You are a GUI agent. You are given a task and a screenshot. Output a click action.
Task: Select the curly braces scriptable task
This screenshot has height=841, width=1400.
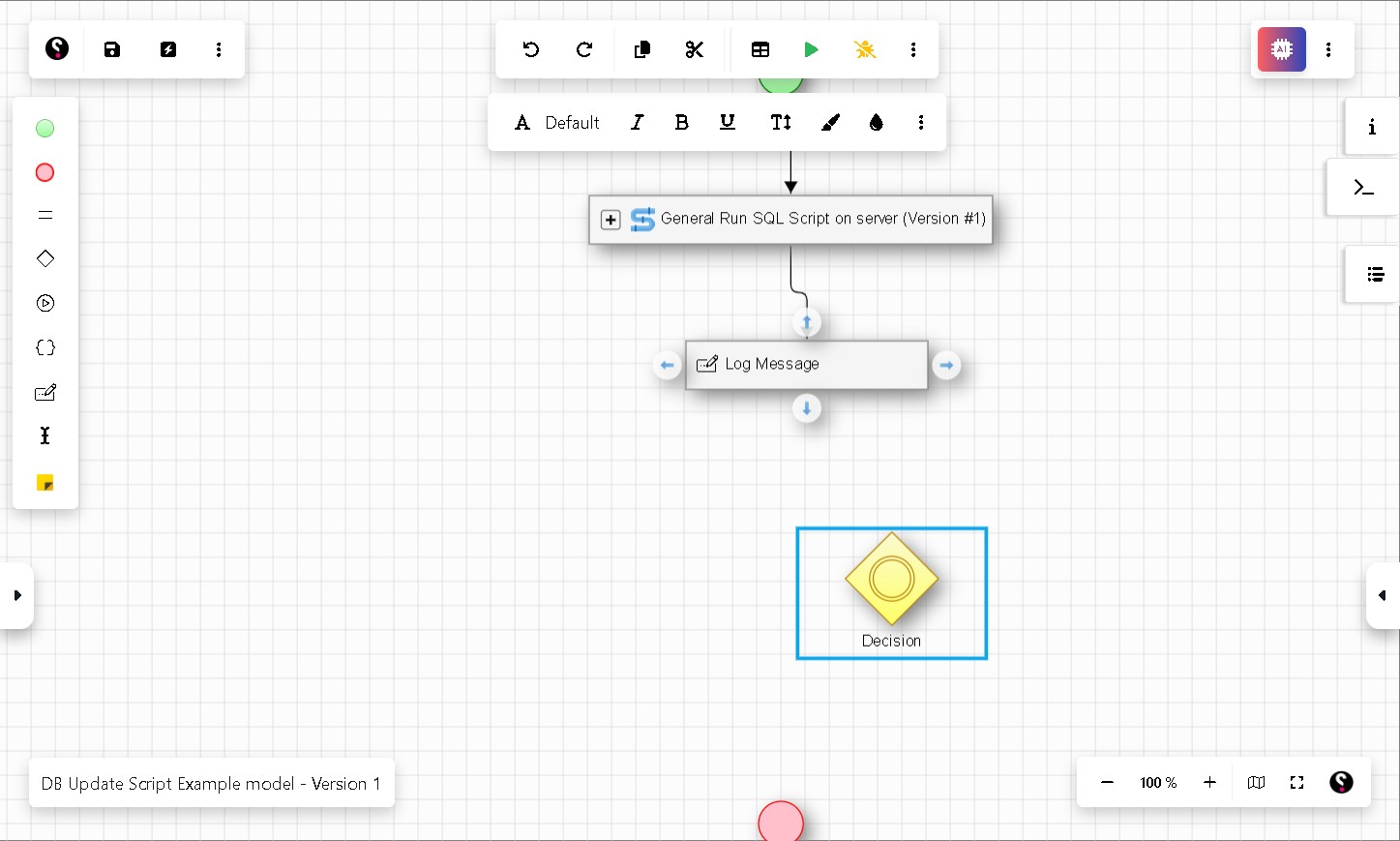(x=45, y=347)
